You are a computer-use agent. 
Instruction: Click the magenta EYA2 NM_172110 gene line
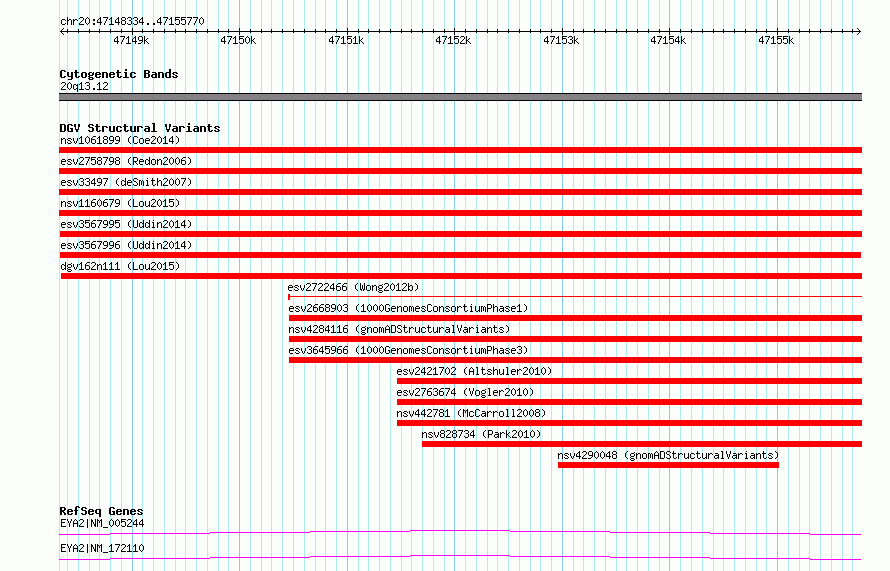click(x=460, y=557)
